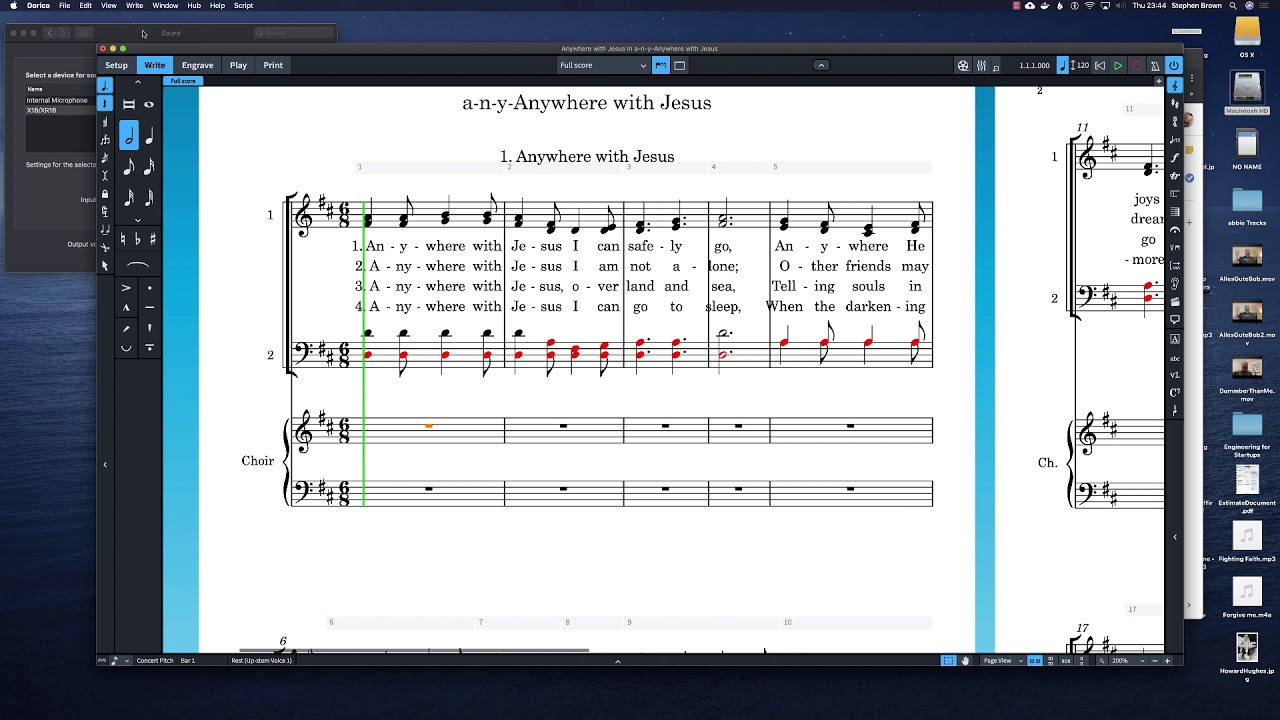Toggle the activate project power button
This screenshot has height=720, width=1280.
(x=1174, y=65)
